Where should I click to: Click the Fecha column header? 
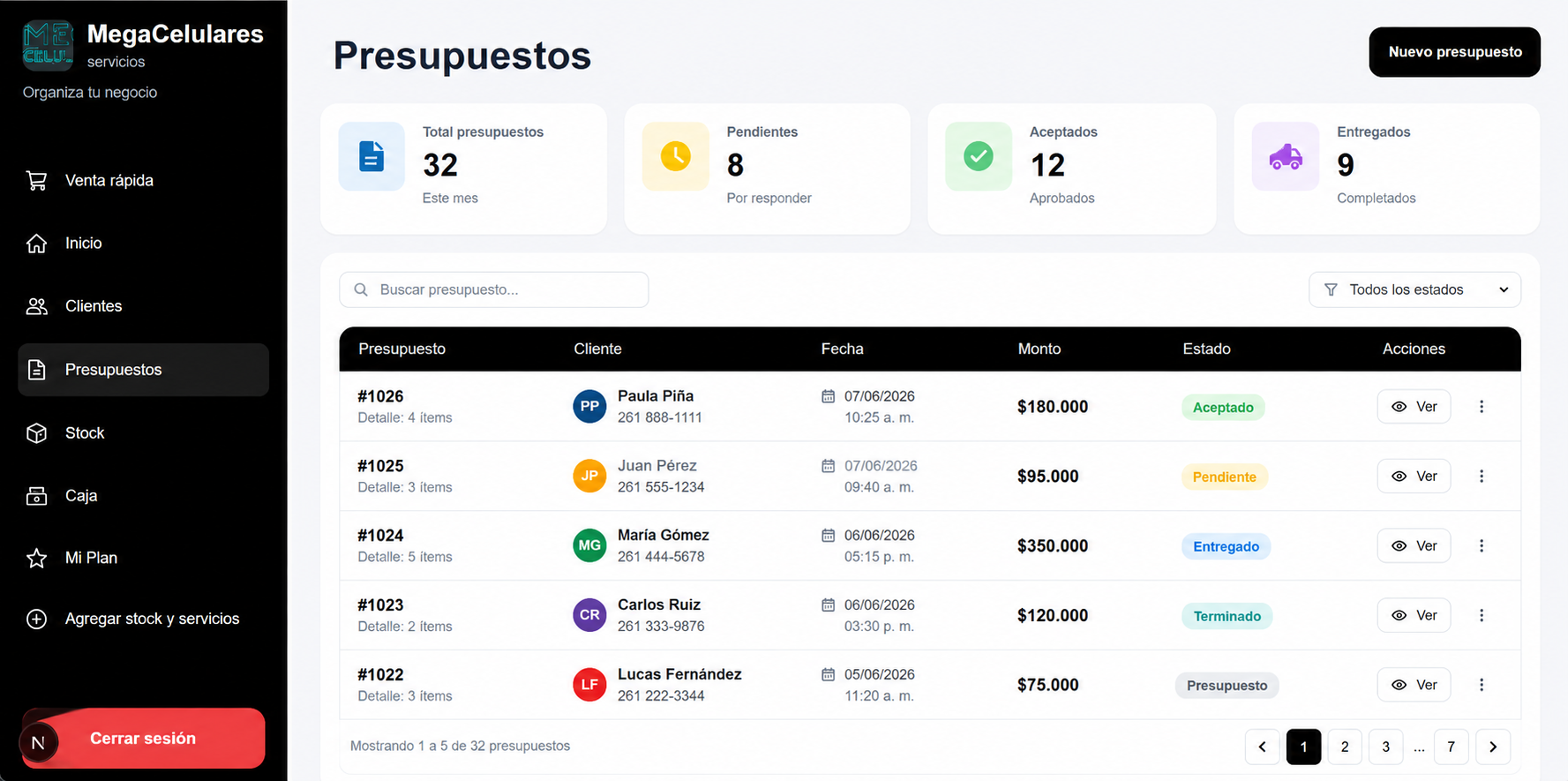[x=843, y=349]
